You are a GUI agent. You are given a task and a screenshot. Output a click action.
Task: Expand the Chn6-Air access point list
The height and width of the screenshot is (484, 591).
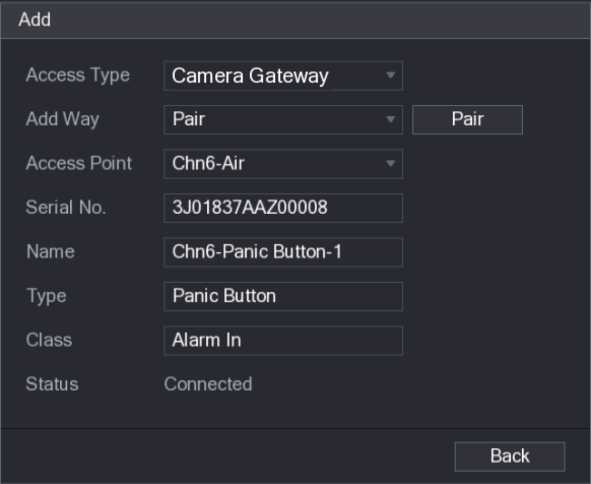click(x=283, y=163)
